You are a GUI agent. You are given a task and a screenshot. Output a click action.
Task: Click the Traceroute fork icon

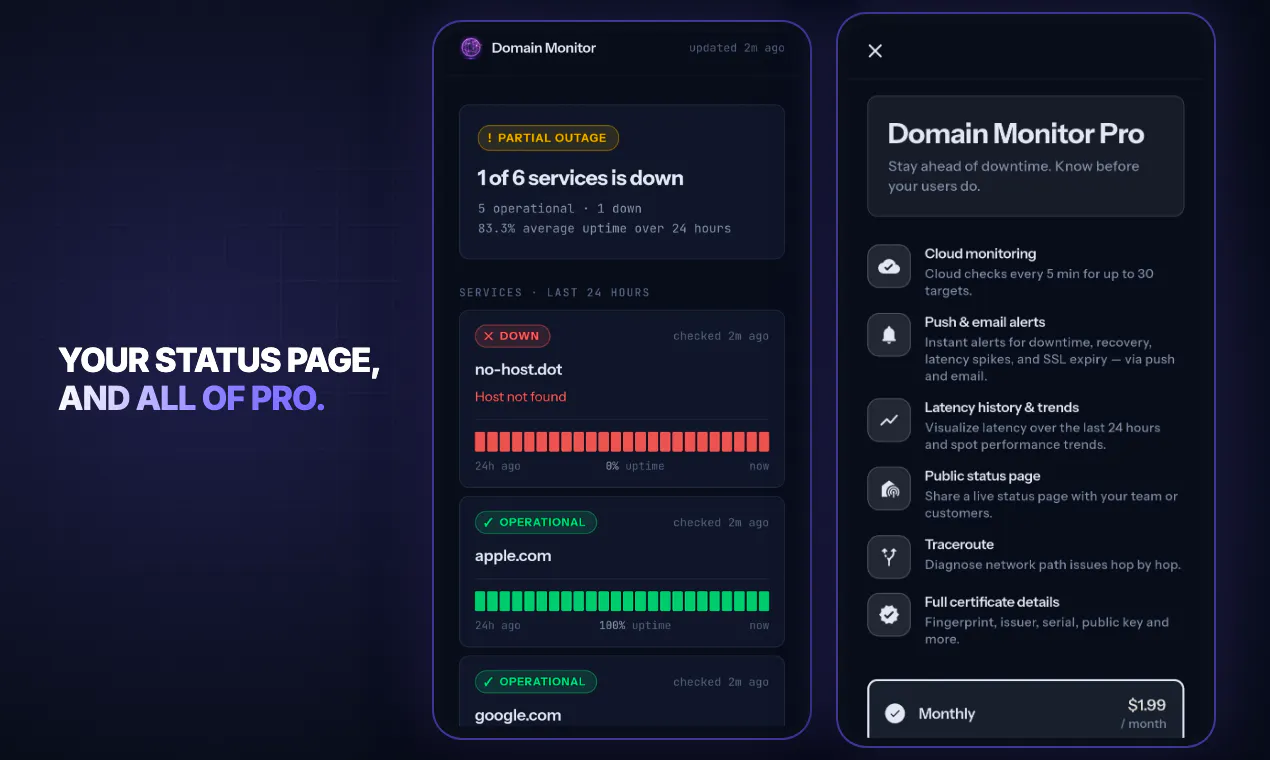click(889, 557)
